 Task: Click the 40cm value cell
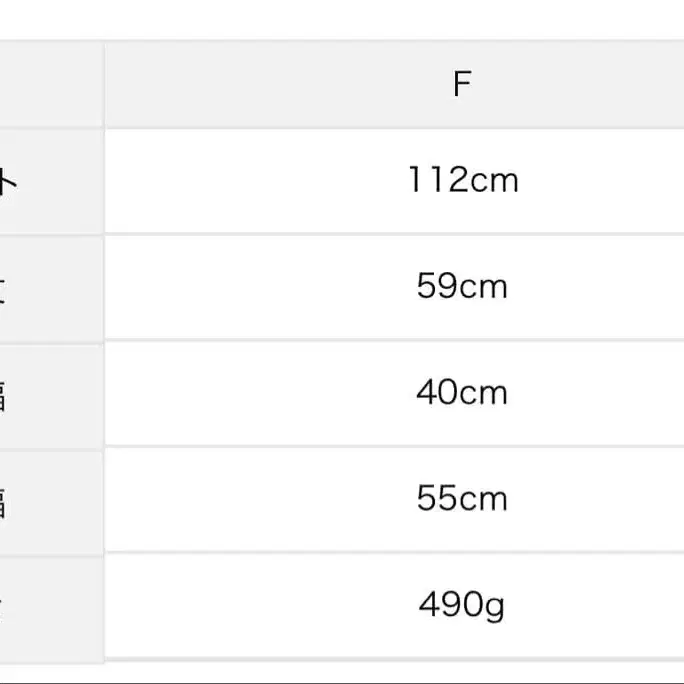click(x=462, y=393)
